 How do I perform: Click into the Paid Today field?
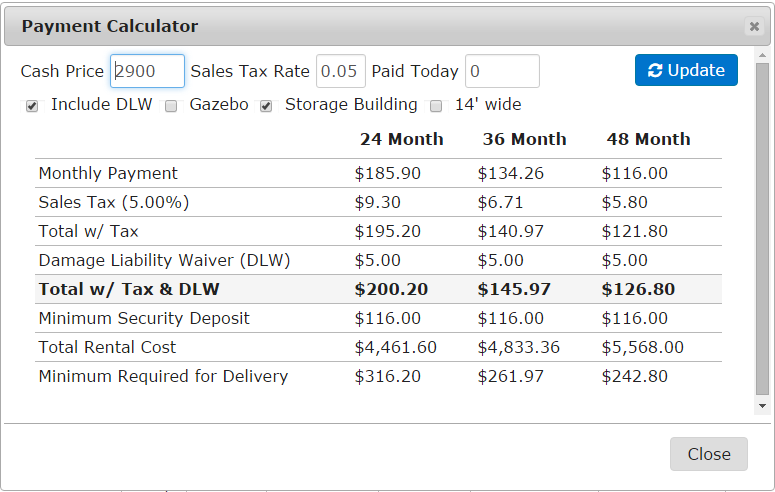coord(502,71)
